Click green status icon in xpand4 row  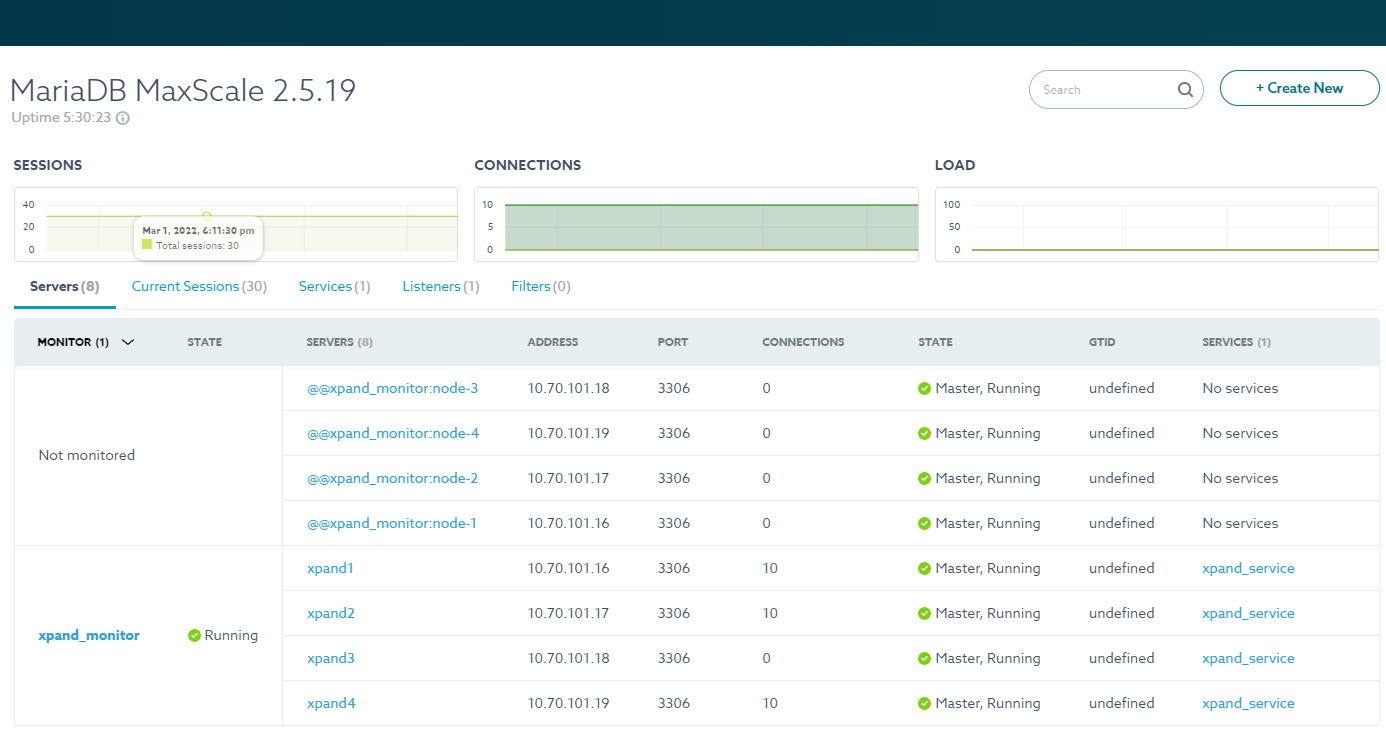[924, 703]
